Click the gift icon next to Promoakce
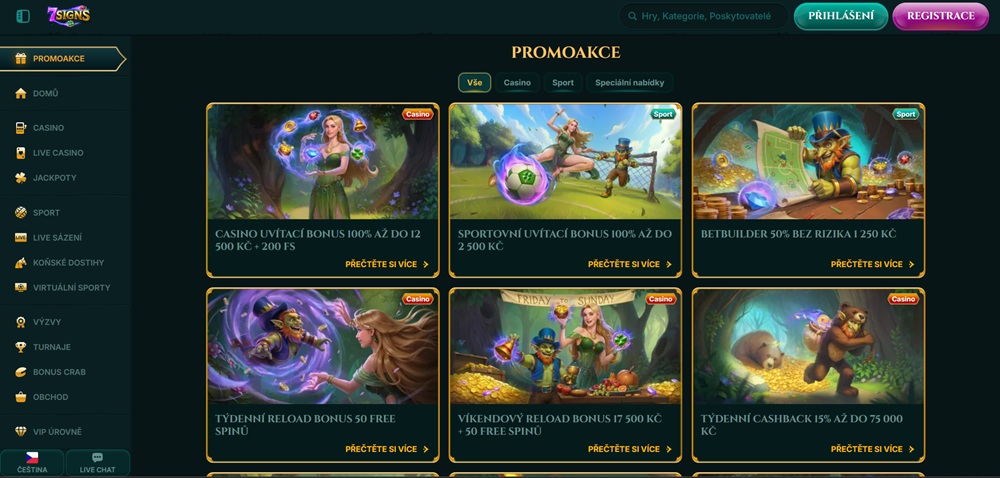Viewport: 1000px width, 478px height. (x=21, y=59)
